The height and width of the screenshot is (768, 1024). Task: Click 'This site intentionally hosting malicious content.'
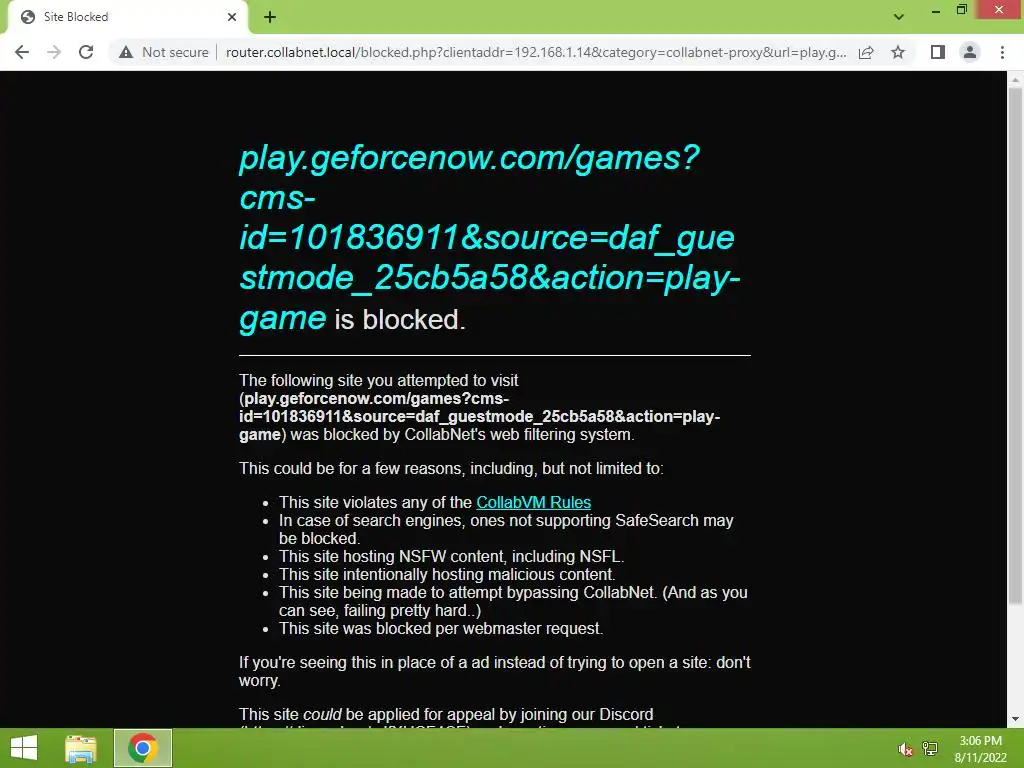click(x=447, y=575)
